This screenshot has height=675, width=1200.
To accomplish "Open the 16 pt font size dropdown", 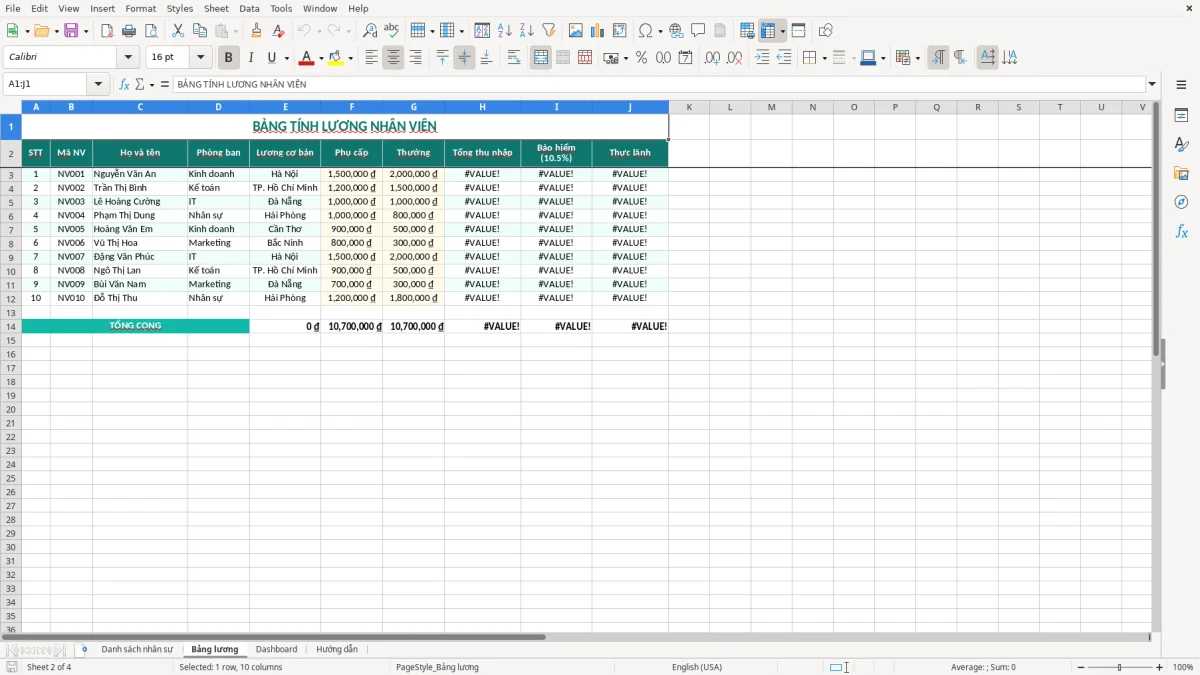I will click(200, 58).
